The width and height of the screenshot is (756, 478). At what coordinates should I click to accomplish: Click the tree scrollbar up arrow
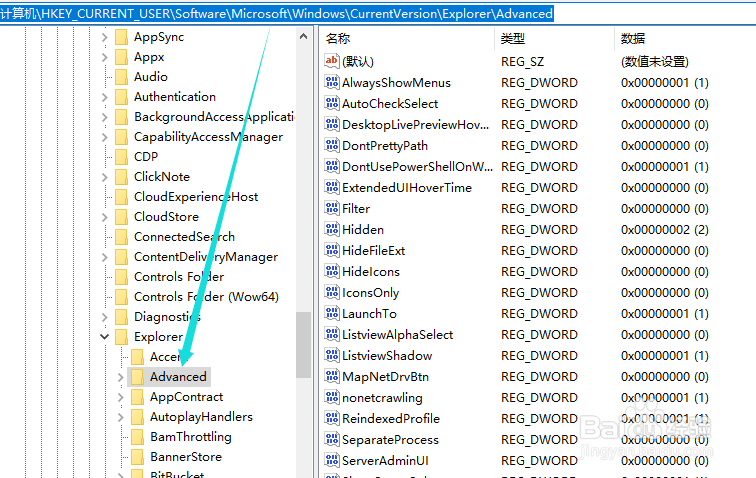tap(303, 36)
